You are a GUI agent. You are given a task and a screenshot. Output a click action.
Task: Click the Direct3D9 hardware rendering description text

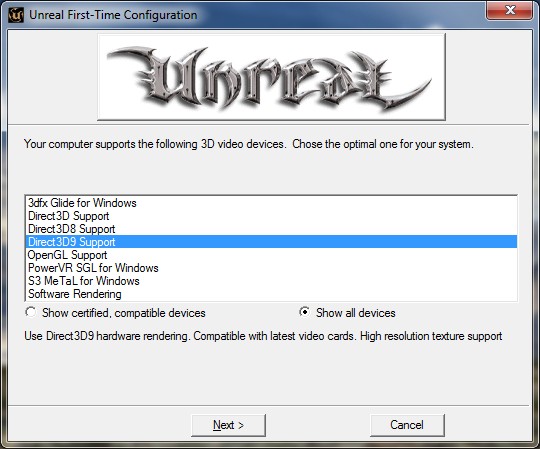pos(263,336)
